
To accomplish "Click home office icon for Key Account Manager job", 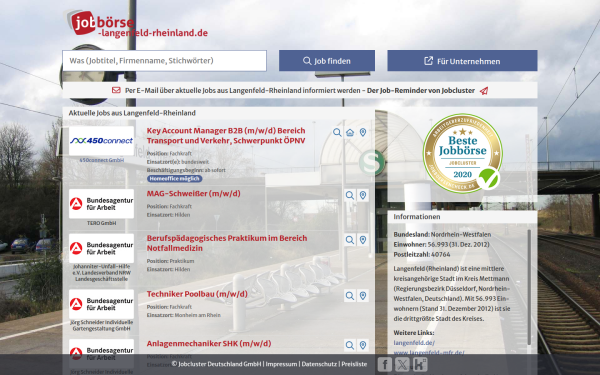I will [350, 132].
